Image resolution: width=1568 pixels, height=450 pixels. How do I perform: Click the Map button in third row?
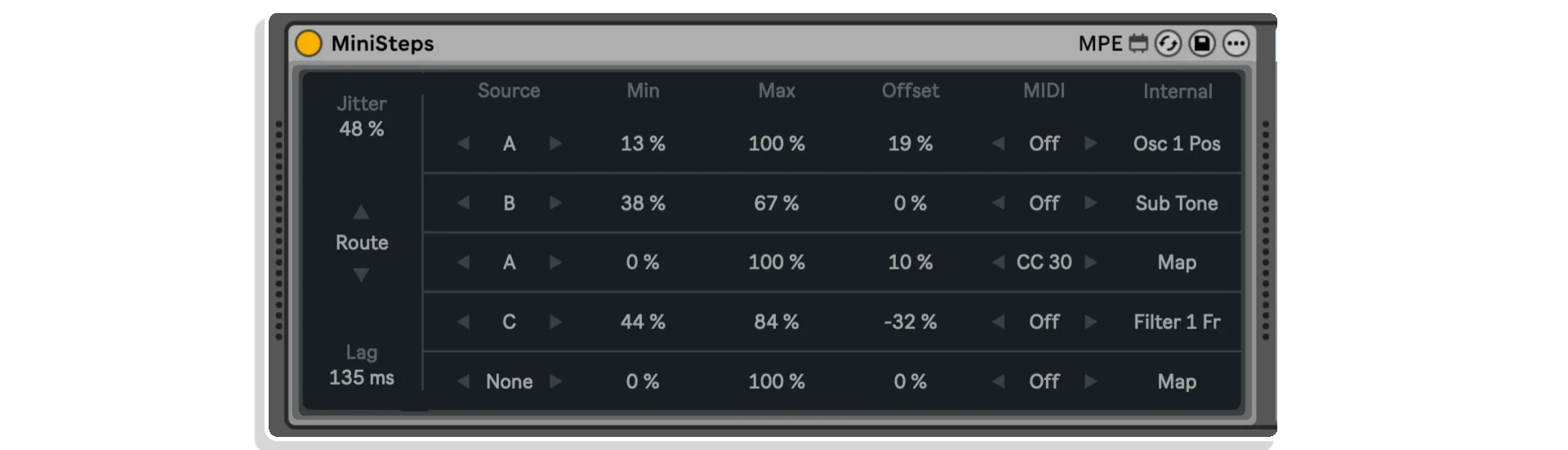coord(1177,262)
